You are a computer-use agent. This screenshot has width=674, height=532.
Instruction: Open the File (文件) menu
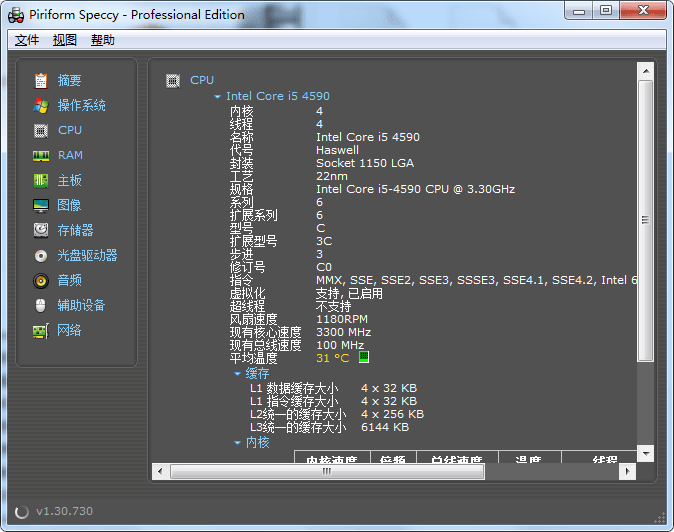[x=27, y=40]
